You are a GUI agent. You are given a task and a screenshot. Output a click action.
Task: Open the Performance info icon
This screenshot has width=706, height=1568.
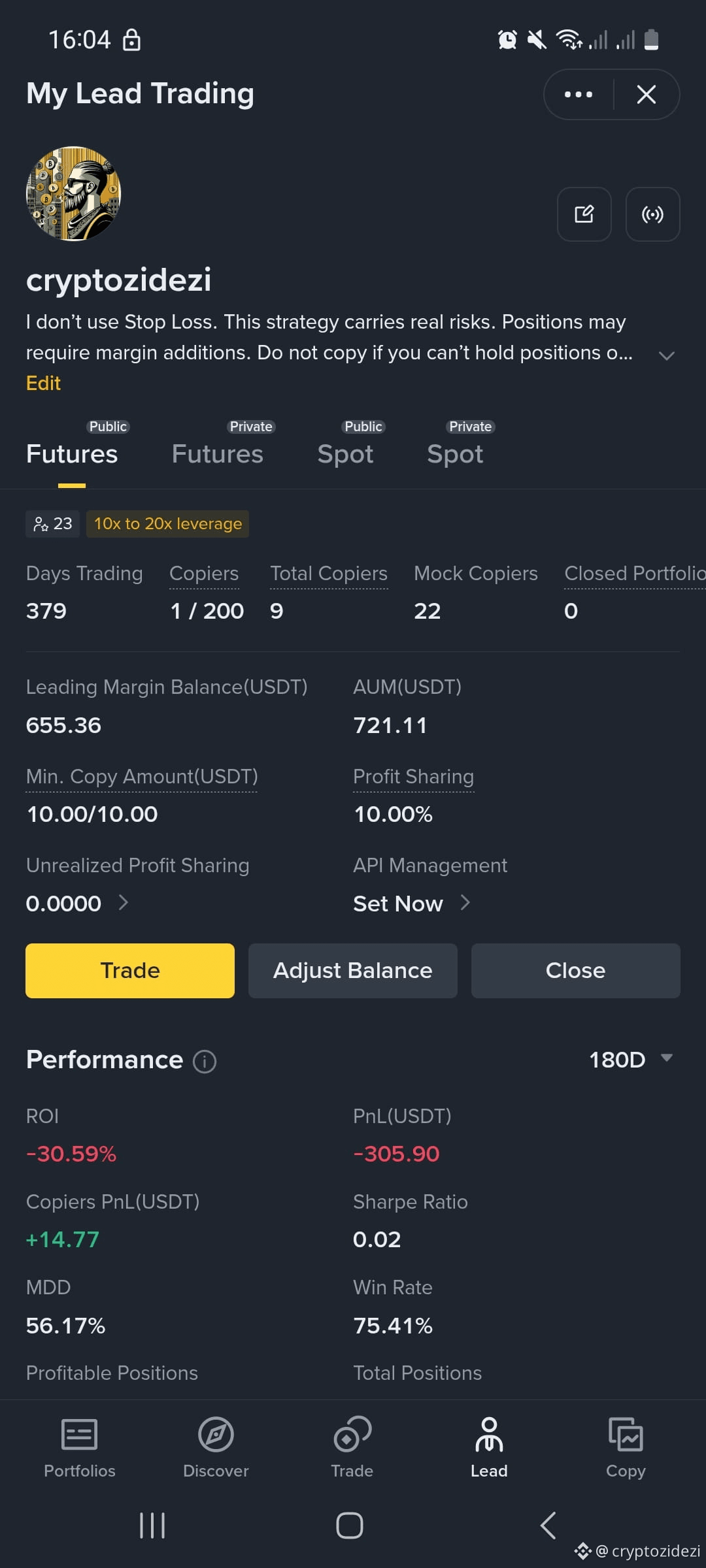[205, 1061]
